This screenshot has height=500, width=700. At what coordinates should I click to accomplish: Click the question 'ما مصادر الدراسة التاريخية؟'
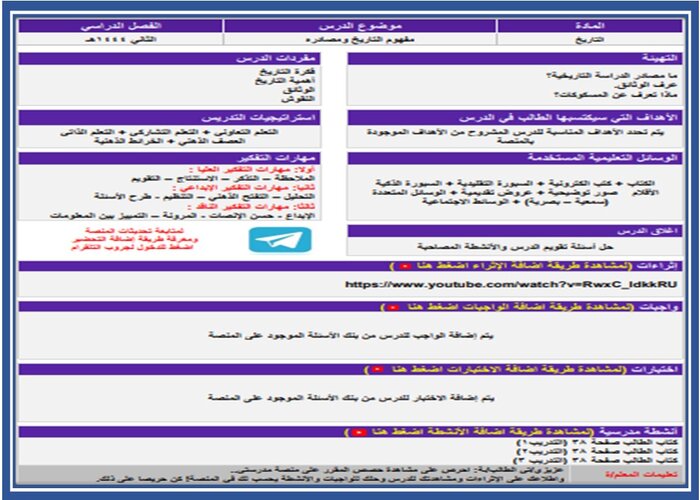point(612,75)
